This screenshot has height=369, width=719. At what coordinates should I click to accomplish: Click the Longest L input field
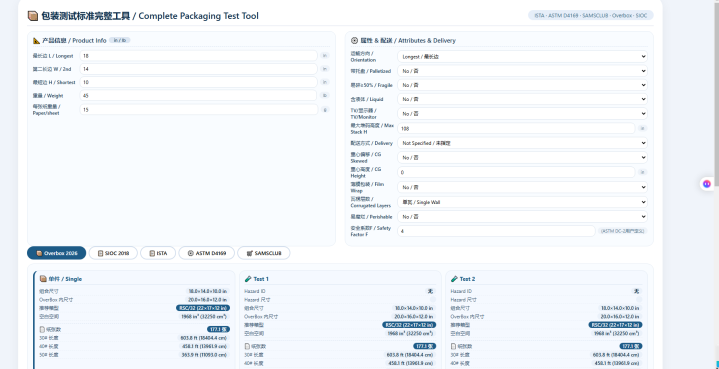pyautogui.click(x=198, y=55)
